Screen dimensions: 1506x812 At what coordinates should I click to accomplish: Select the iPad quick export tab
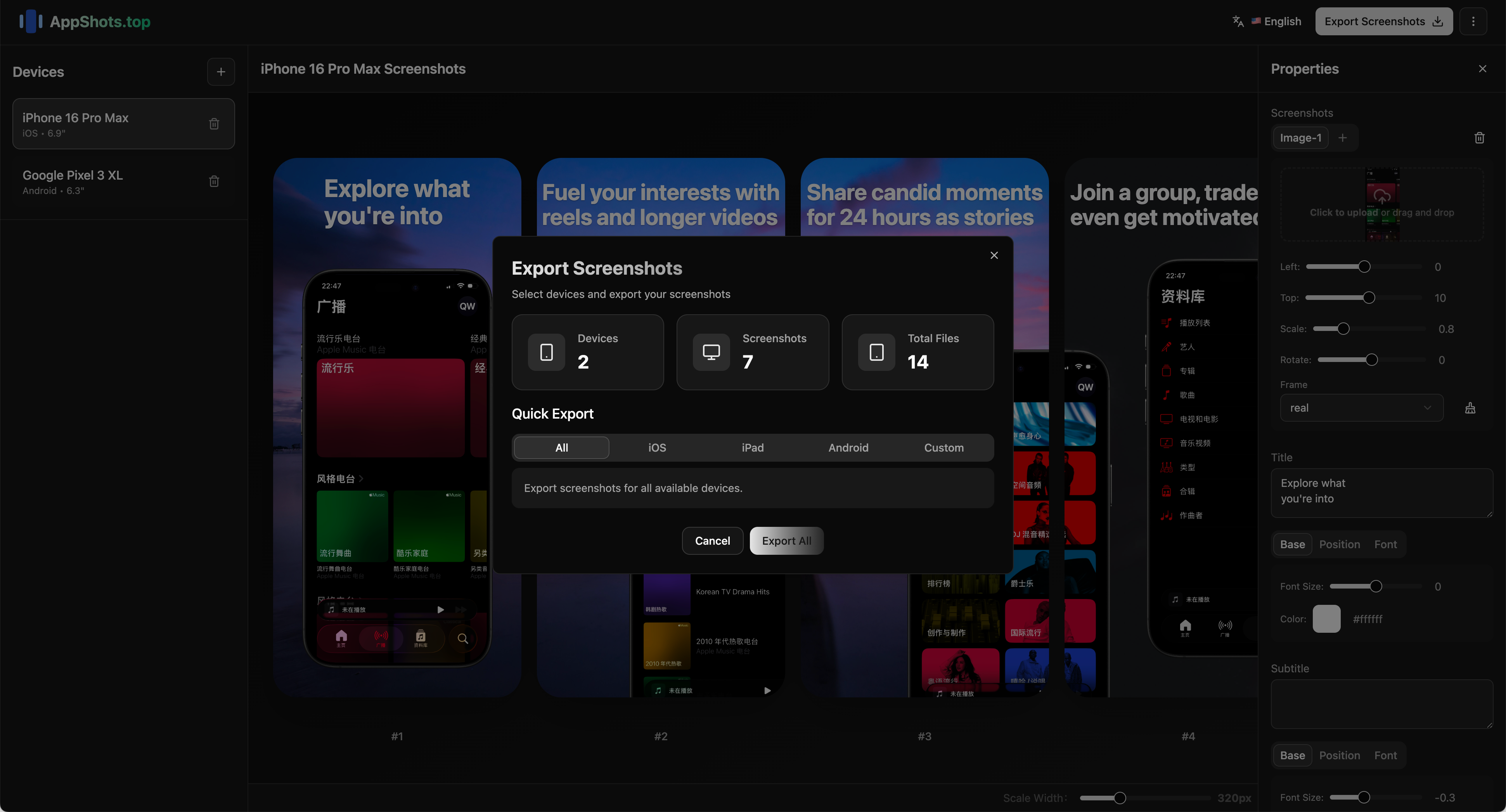coord(752,448)
